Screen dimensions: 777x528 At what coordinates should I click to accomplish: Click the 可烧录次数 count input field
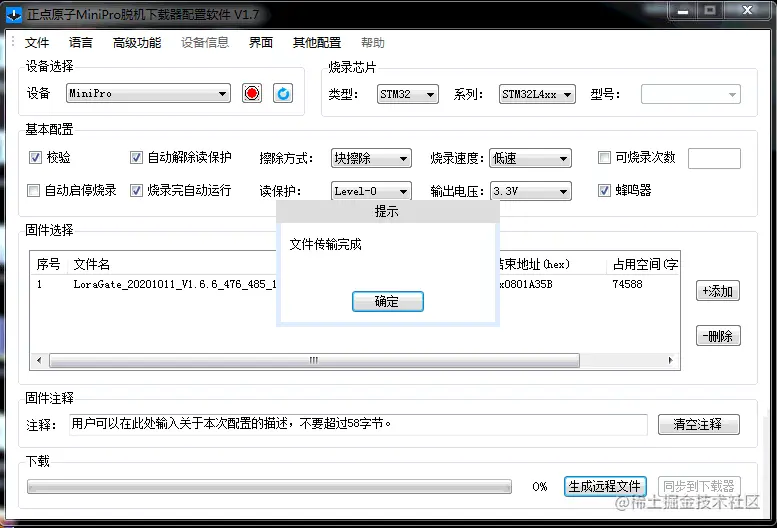click(x=714, y=158)
